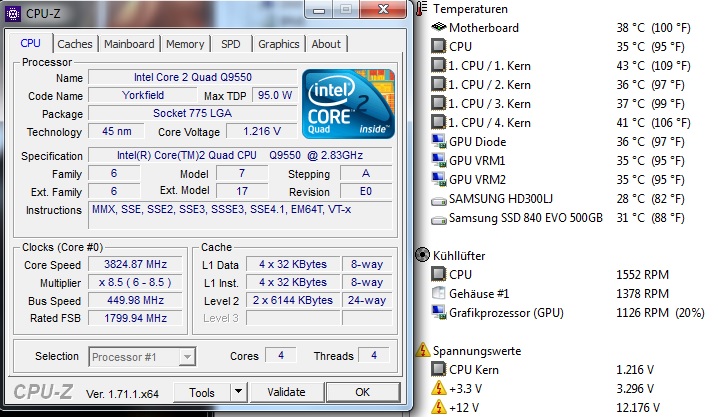This screenshot has height=417, width=718.
Task: Click the Revision value E0
Action: [x=366, y=191]
